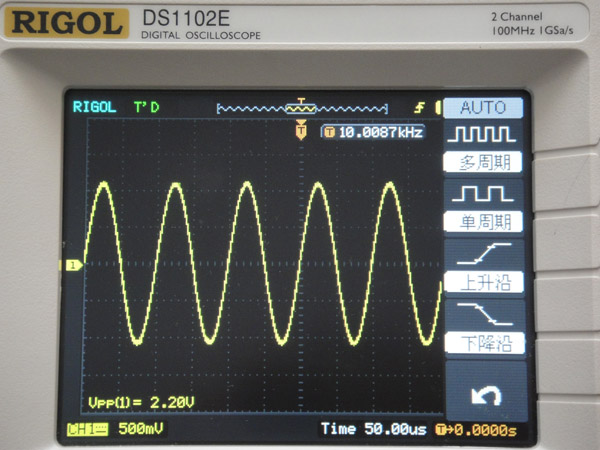Image resolution: width=600 pixels, height=450 pixels.
Task: Click the trigger edge symbol in top bar
Action: tap(420, 108)
